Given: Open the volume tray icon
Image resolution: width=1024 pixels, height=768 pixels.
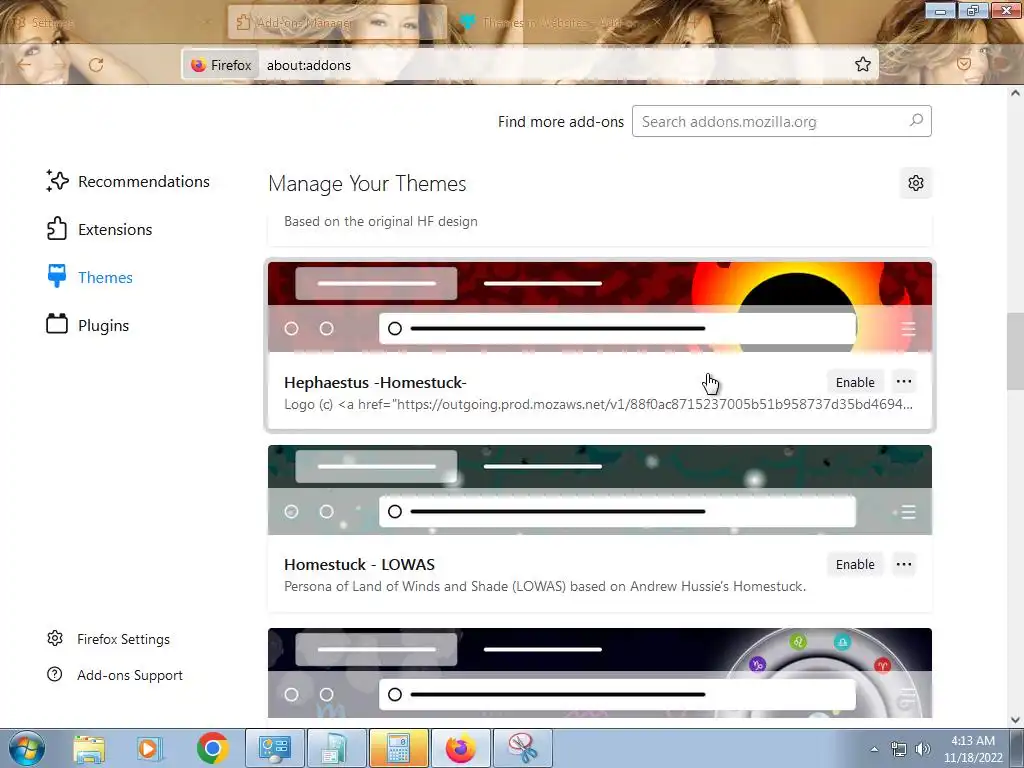Looking at the screenshot, I should click(x=922, y=749).
